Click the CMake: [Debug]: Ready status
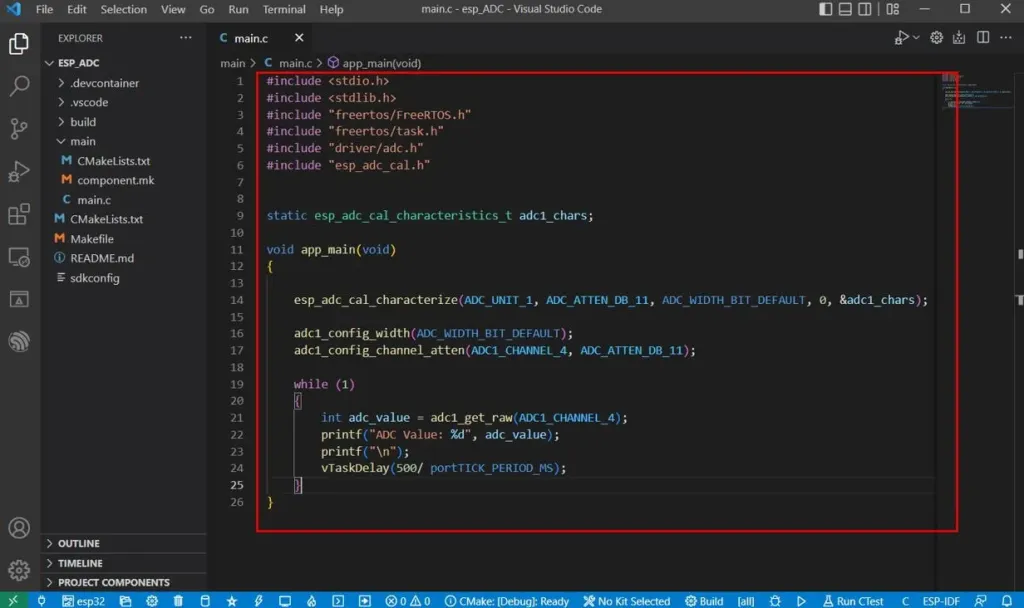Viewport: 1024px width, 608px height. point(507,601)
